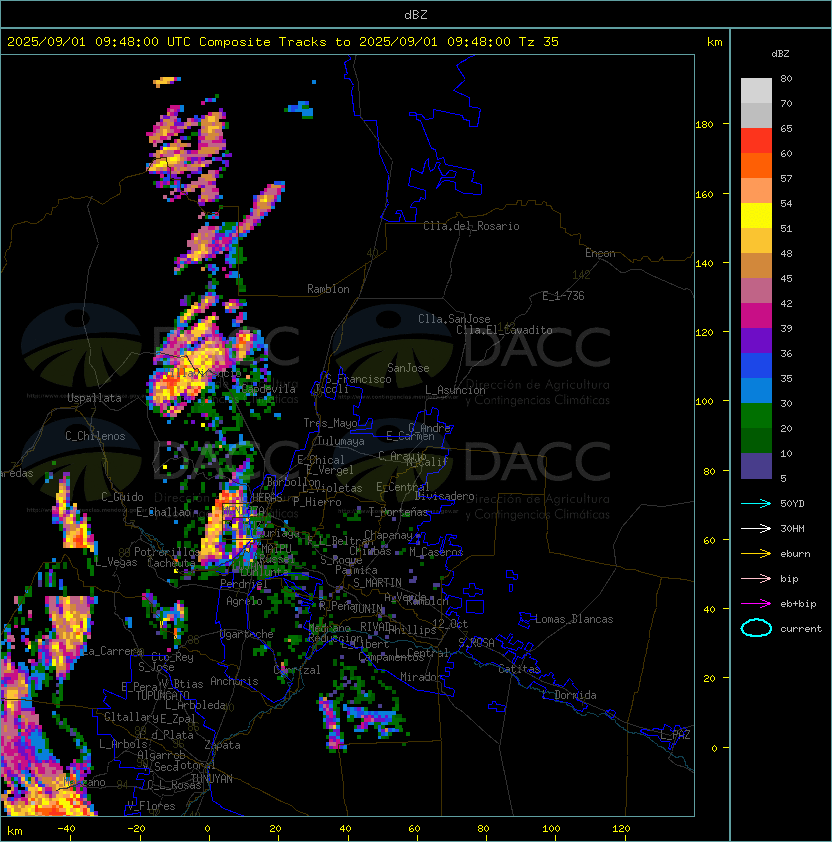This screenshot has width=832, height=842.
Task: Click the 'La_Carrera' map label
Action: tap(111, 651)
